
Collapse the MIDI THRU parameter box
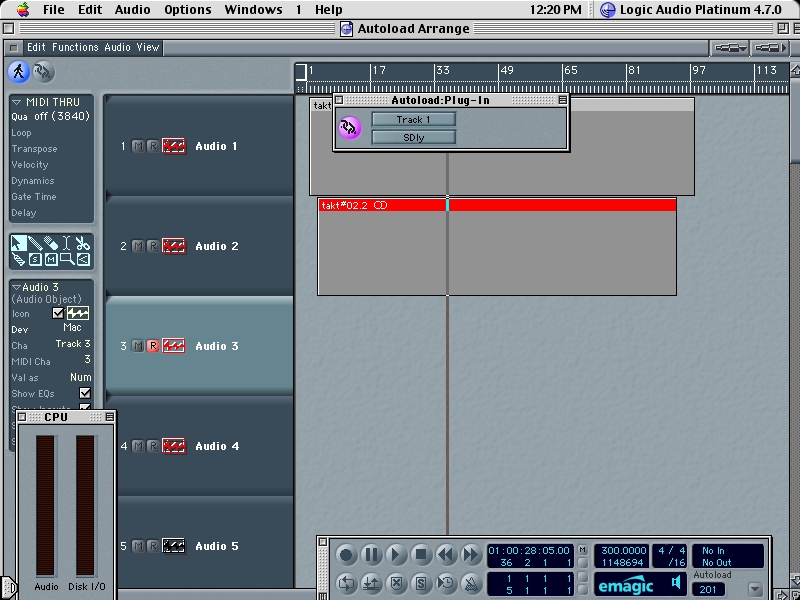(16, 102)
